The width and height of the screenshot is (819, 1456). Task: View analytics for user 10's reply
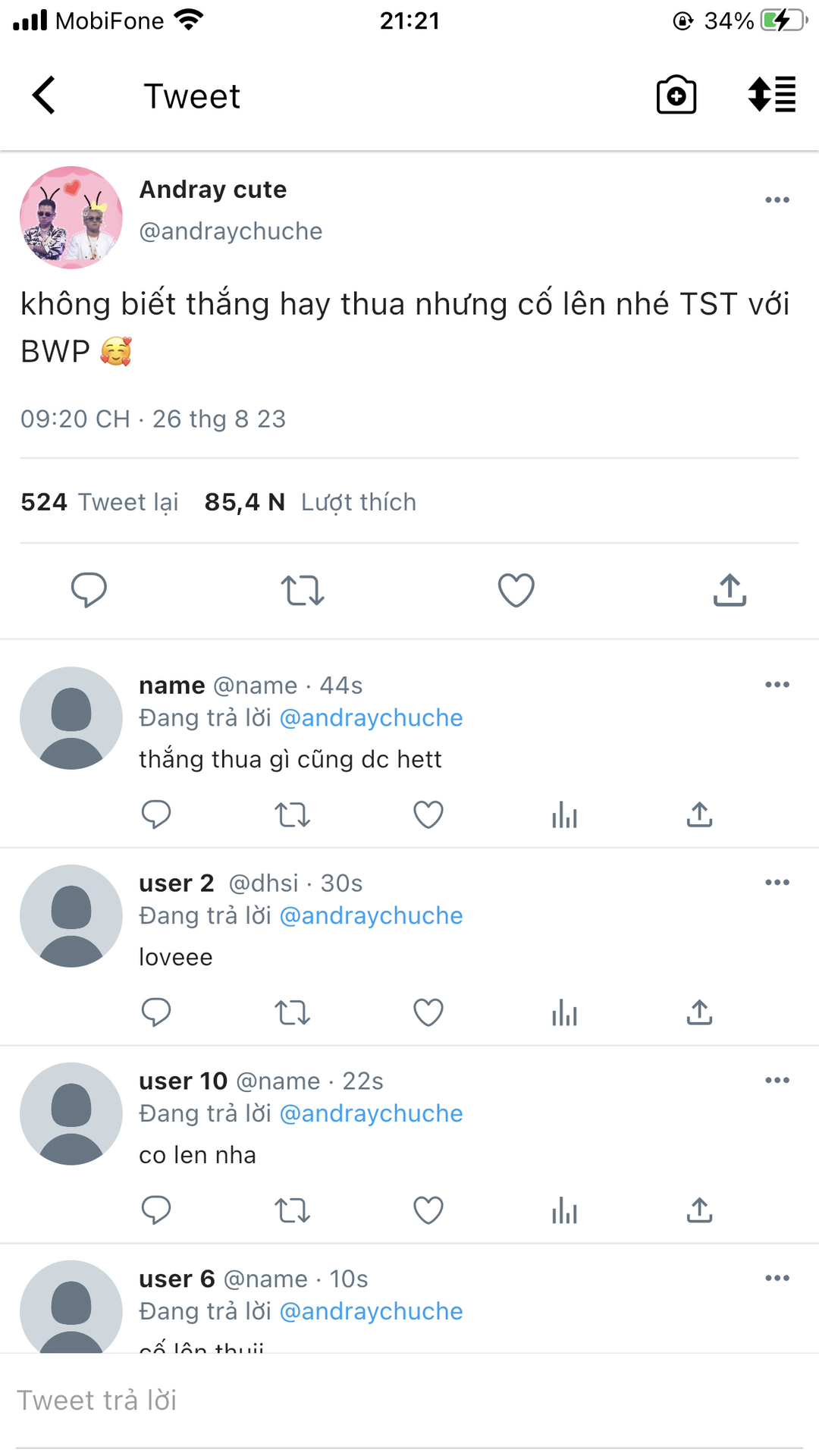(564, 1210)
